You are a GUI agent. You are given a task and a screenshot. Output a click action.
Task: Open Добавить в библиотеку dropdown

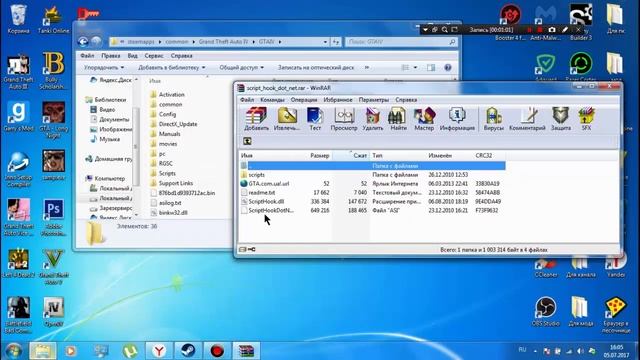(x=171, y=68)
